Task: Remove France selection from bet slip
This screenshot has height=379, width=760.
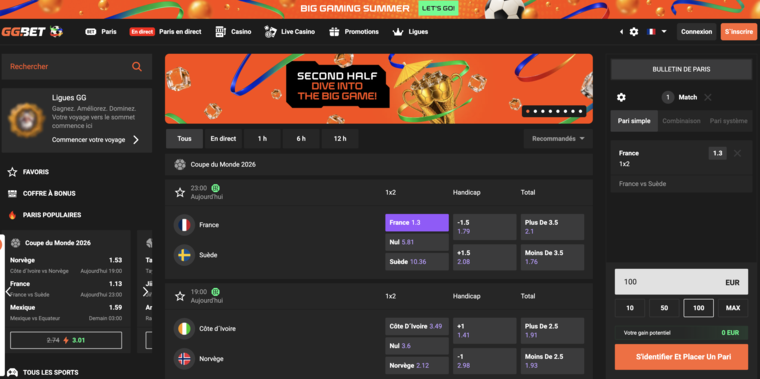Action: tap(737, 154)
